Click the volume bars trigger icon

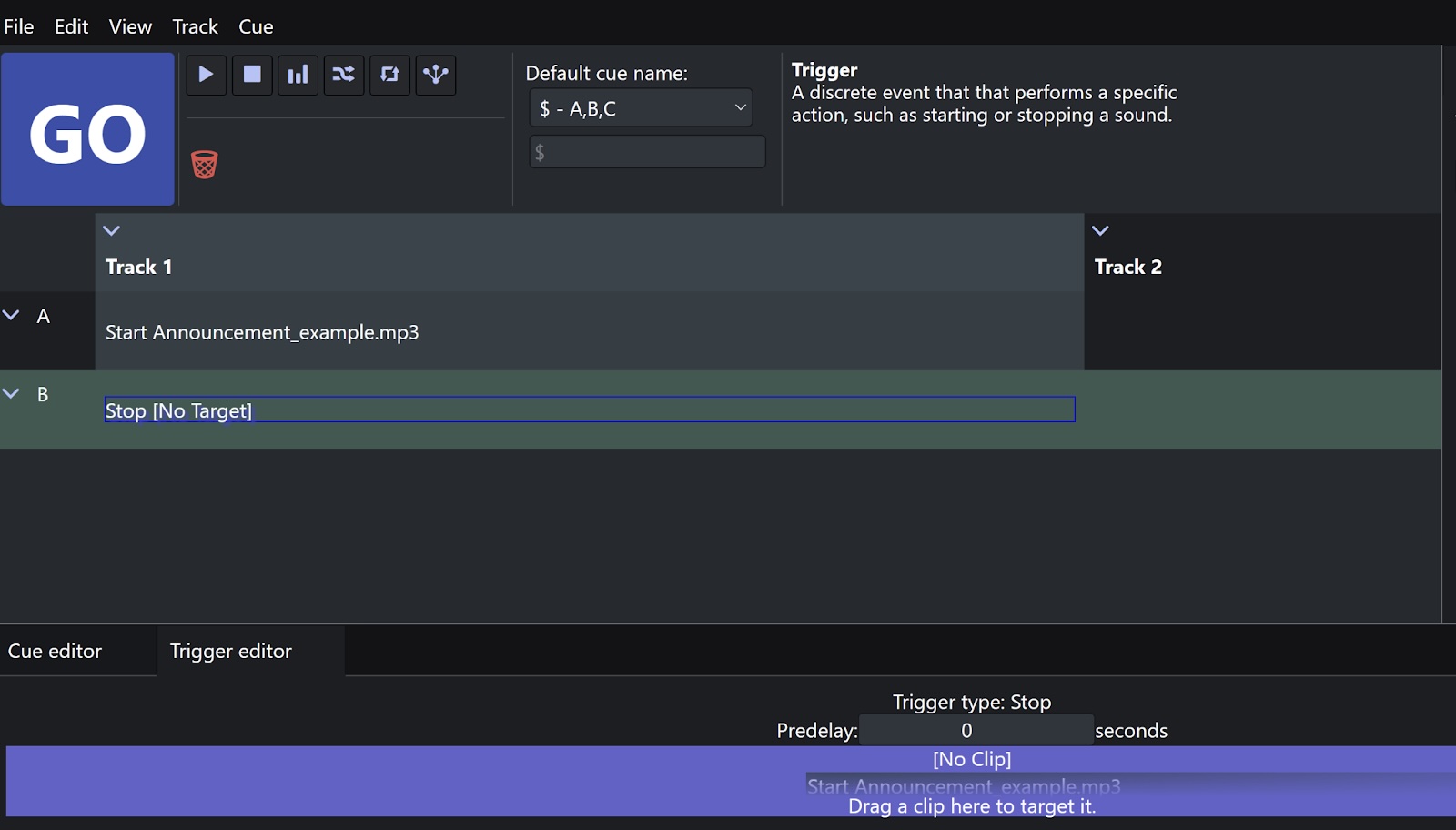coord(298,75)
